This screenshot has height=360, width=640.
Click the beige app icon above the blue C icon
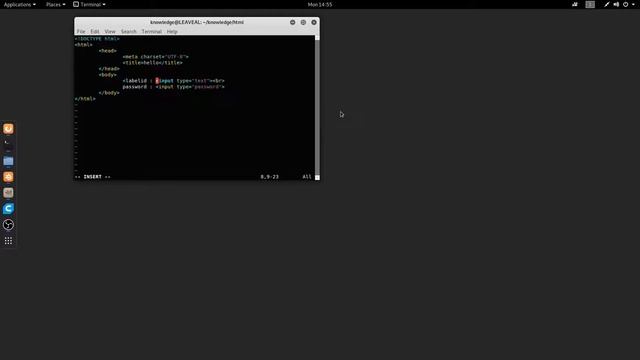8,193
